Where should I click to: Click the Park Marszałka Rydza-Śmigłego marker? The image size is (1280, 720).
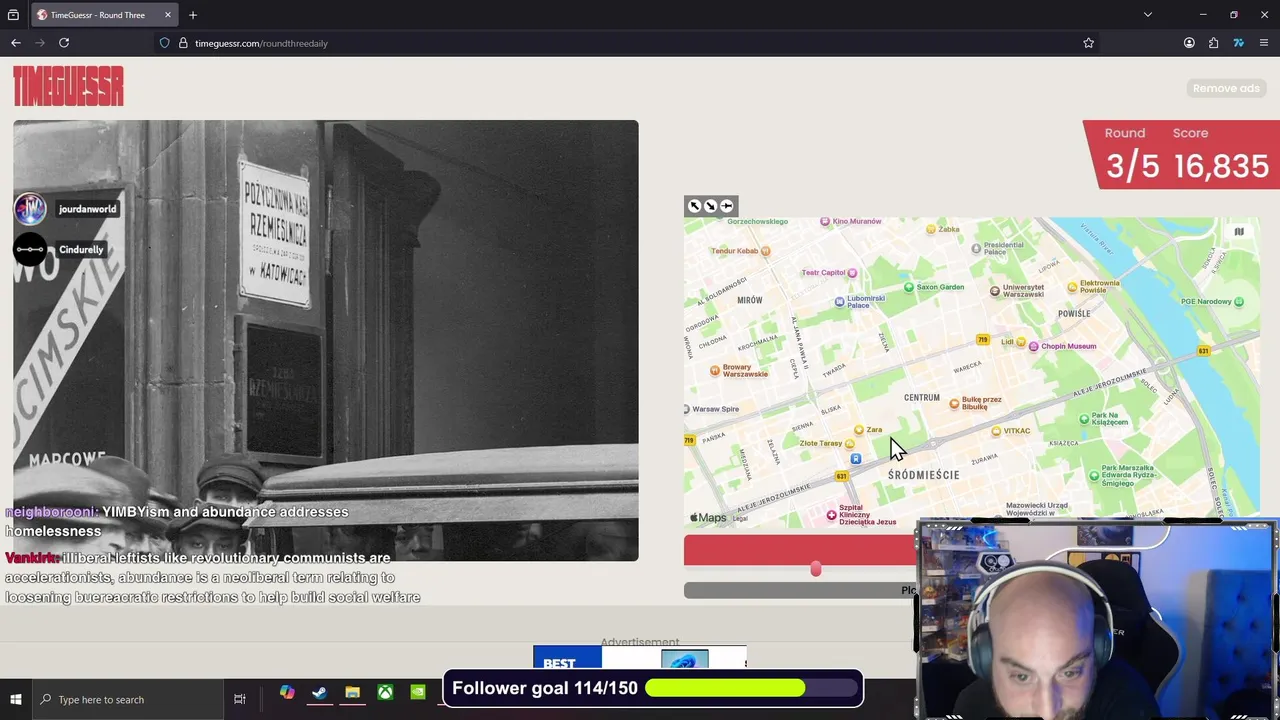coord(1093,475)
